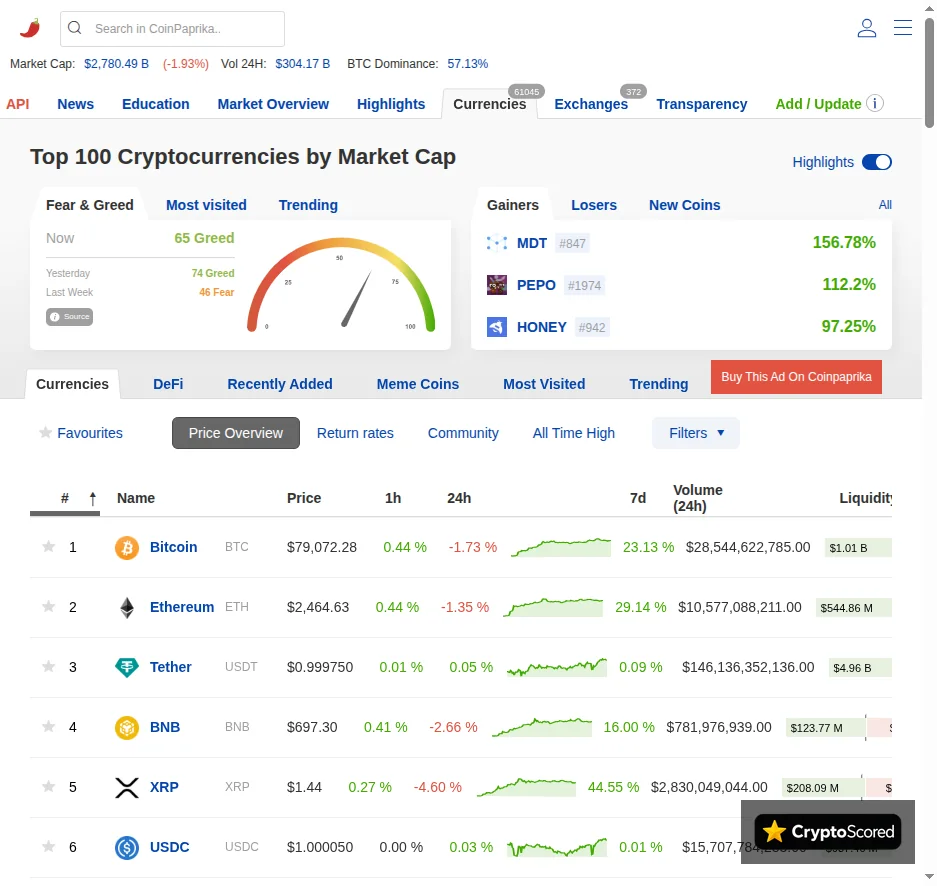The image size is (937, 886).
Task: Sort by the 24h column header
Action: tap(459, 498)
